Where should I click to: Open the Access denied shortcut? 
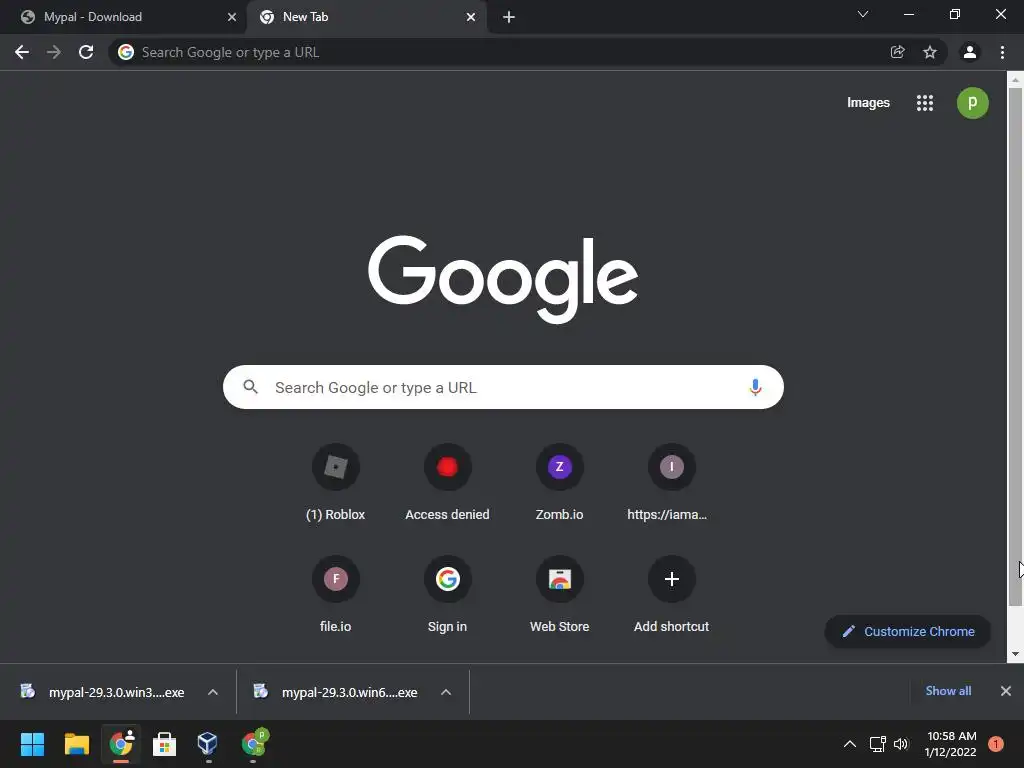pos(447,484)
